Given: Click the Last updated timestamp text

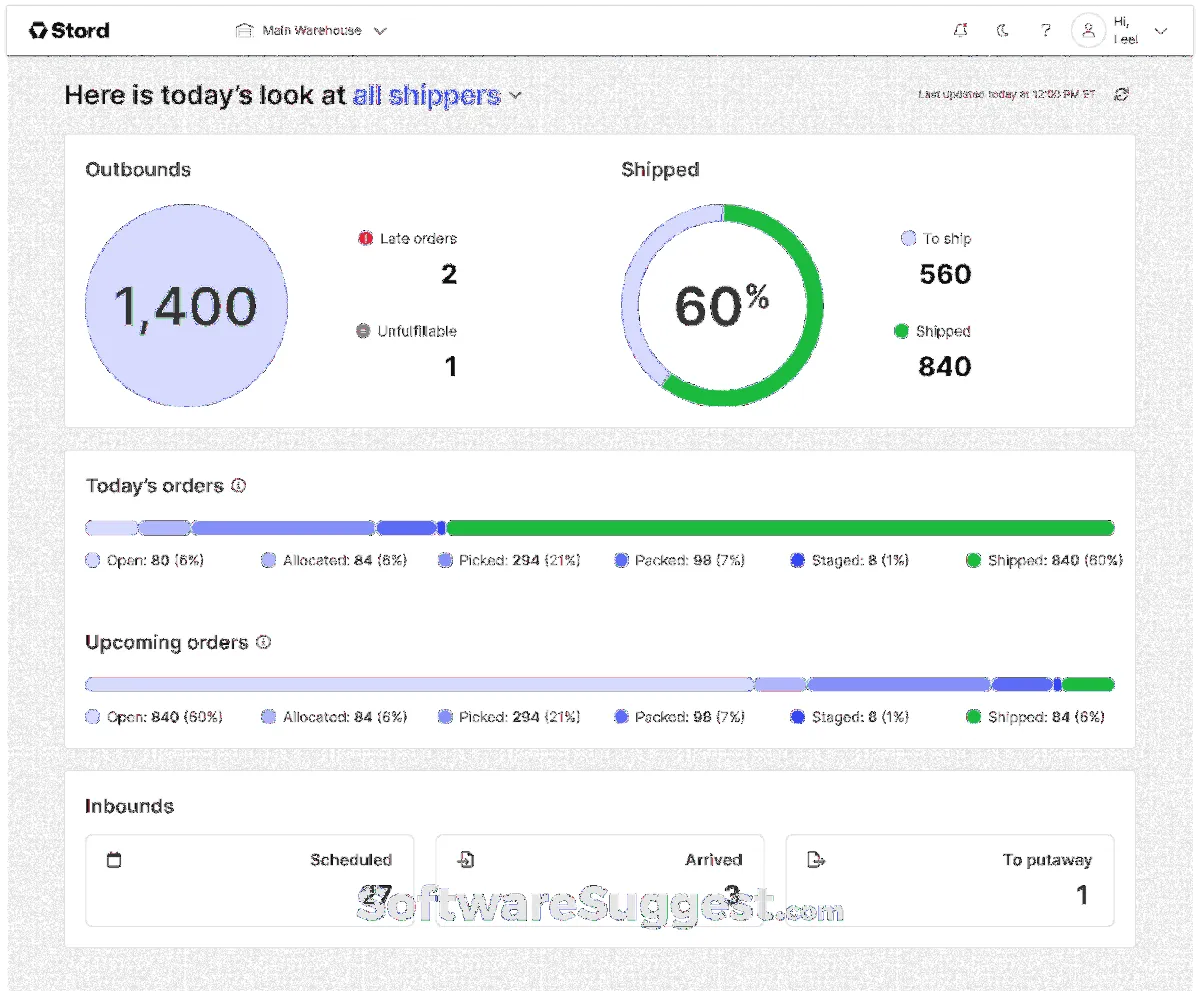Looking at the screenshot, I should pos(1007,94).
